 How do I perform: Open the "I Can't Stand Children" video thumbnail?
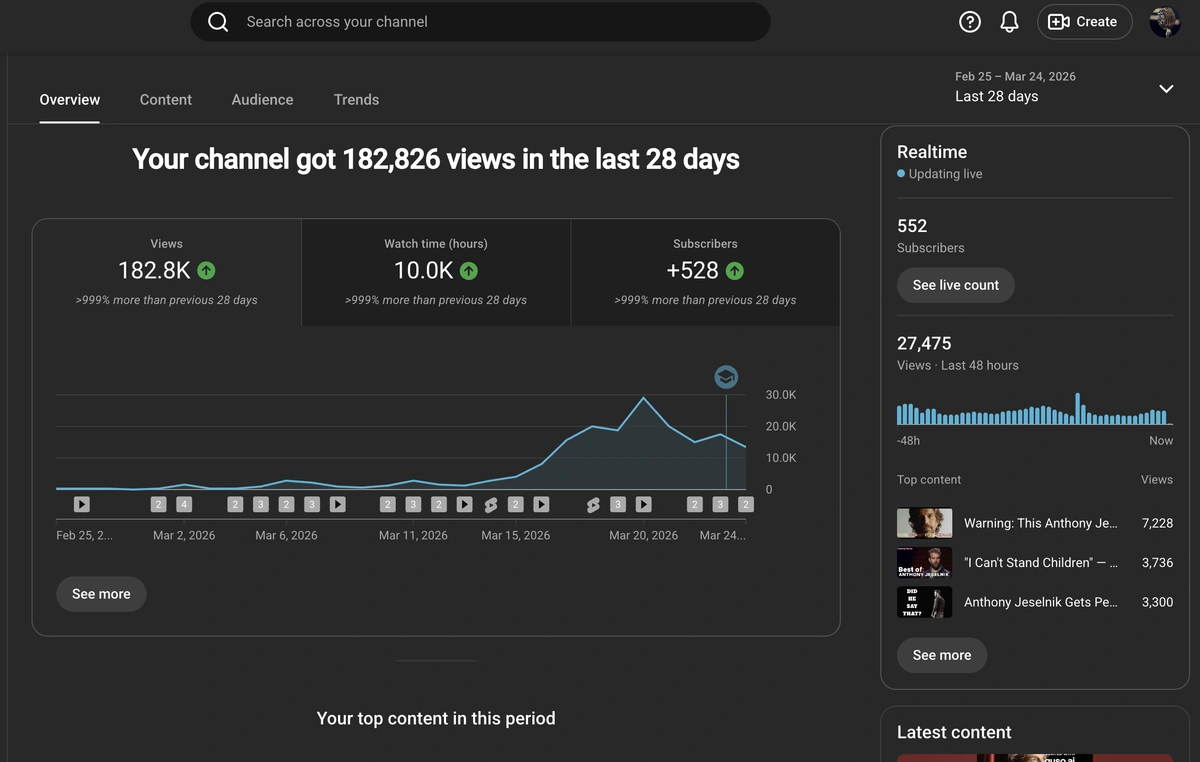pos(924,563)
